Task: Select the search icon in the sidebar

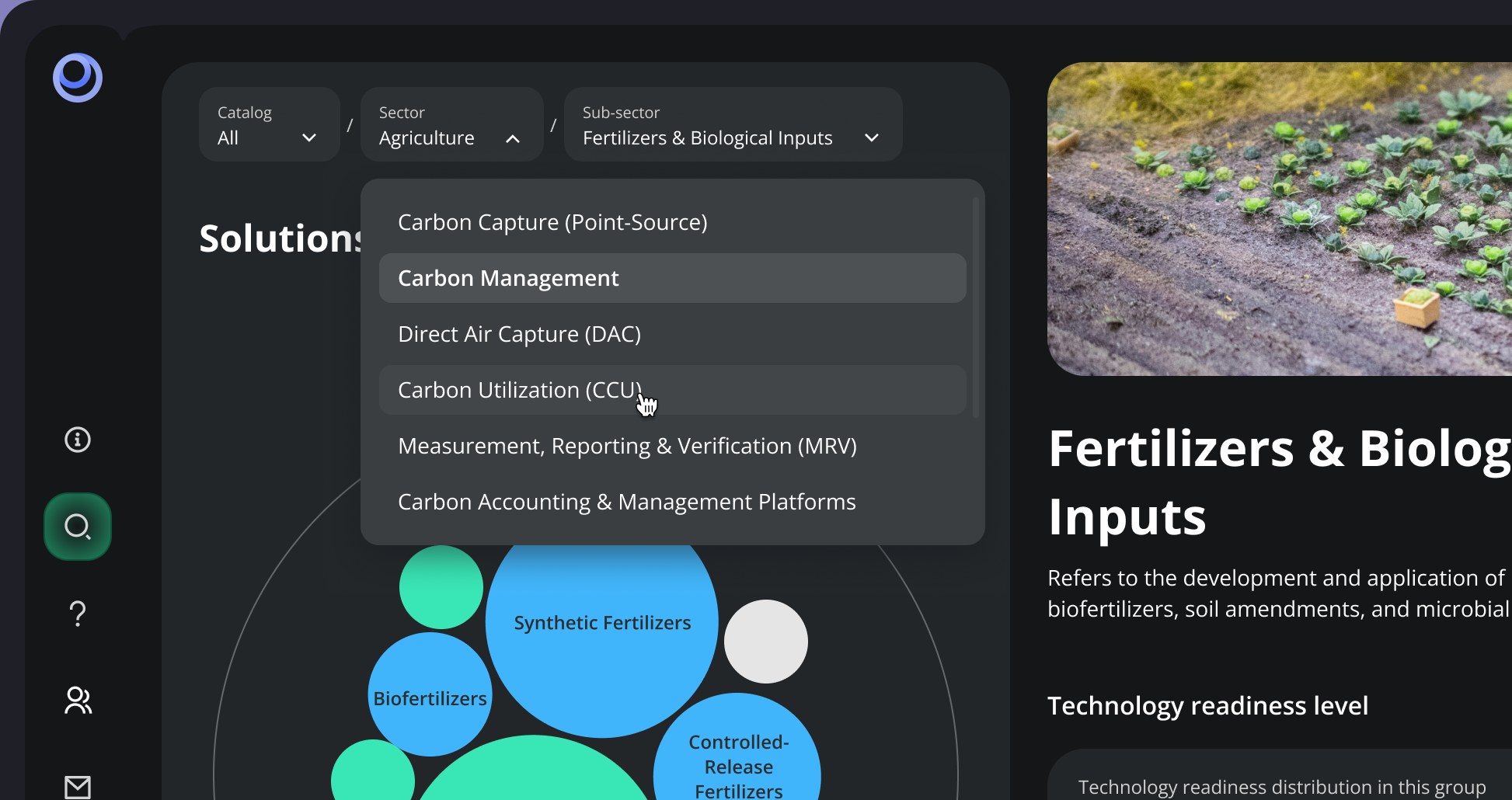Action: [x=78, y=527]
